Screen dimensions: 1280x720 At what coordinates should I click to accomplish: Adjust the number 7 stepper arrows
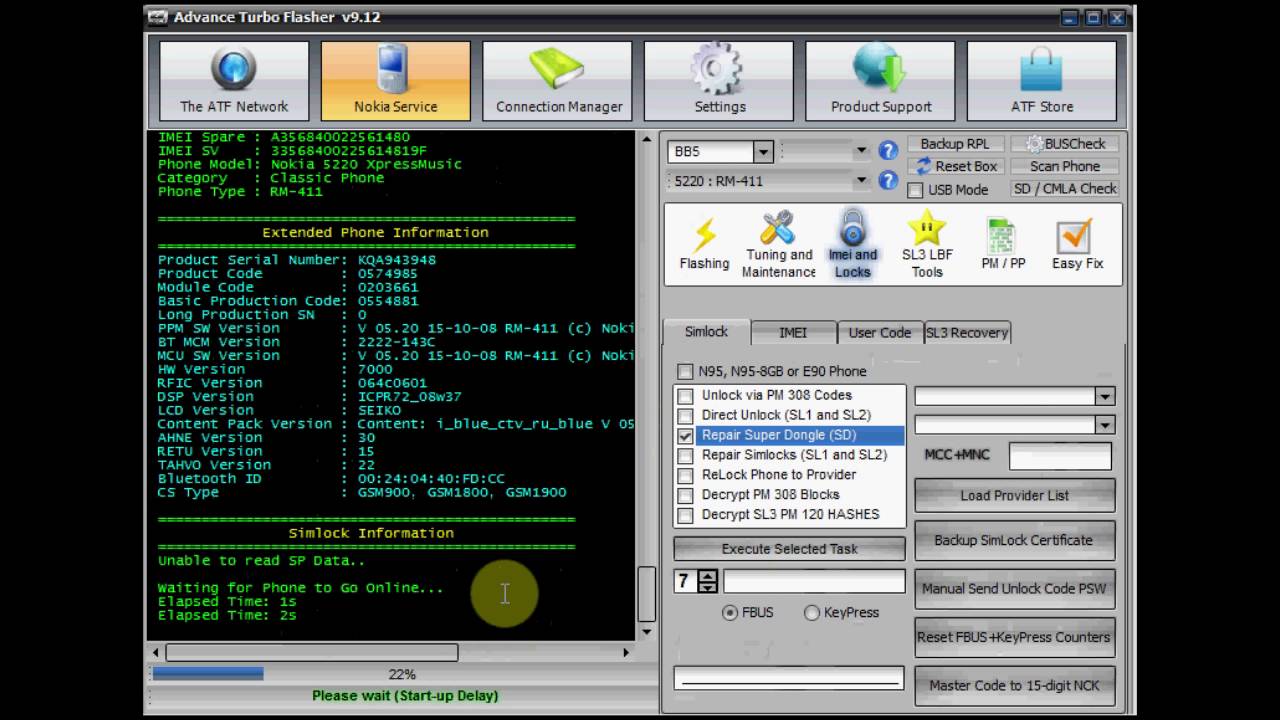(x=708, y=581)
